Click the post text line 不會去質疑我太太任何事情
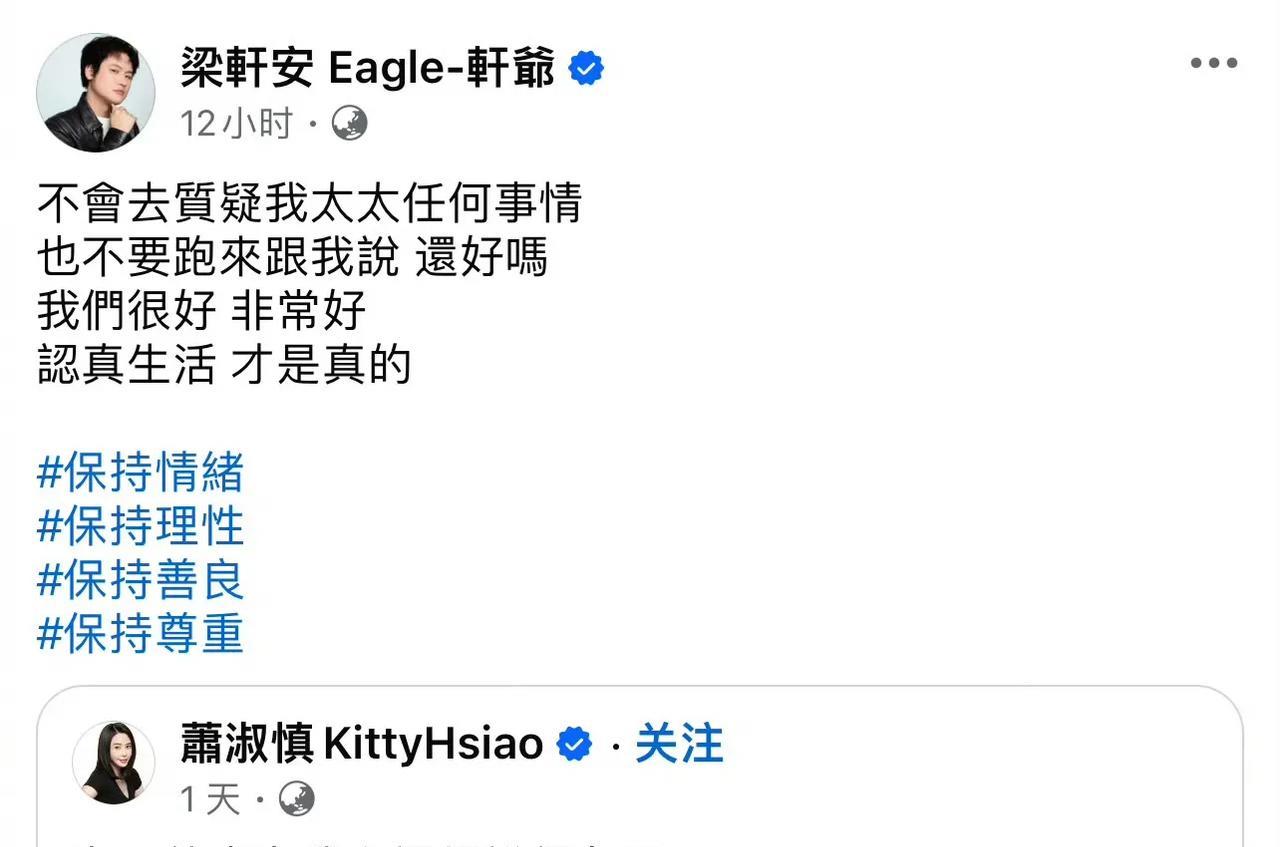The width and height of the screenshot is (1280, 847). click(309, 205)
